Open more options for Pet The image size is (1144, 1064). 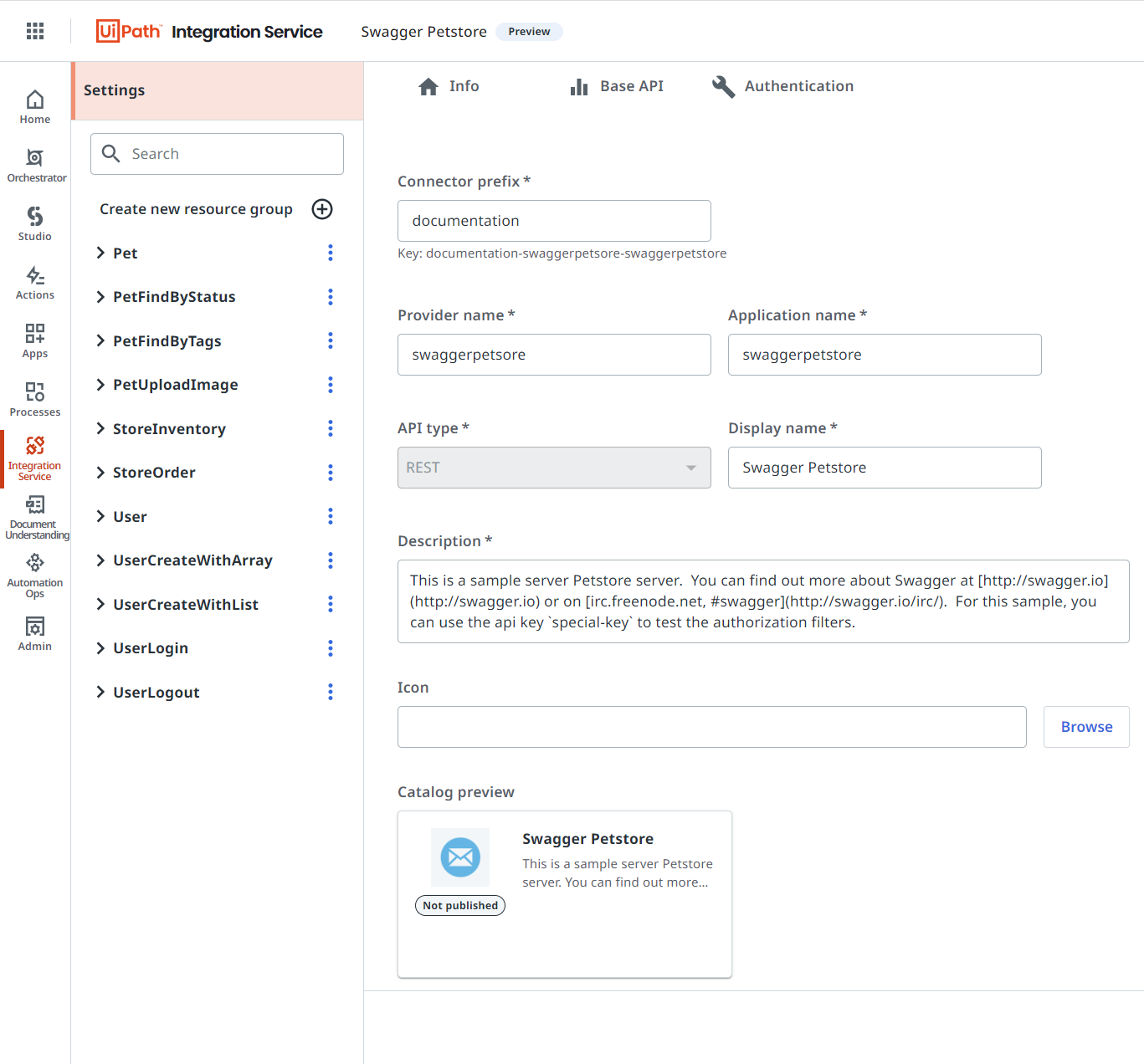point(331,253)
